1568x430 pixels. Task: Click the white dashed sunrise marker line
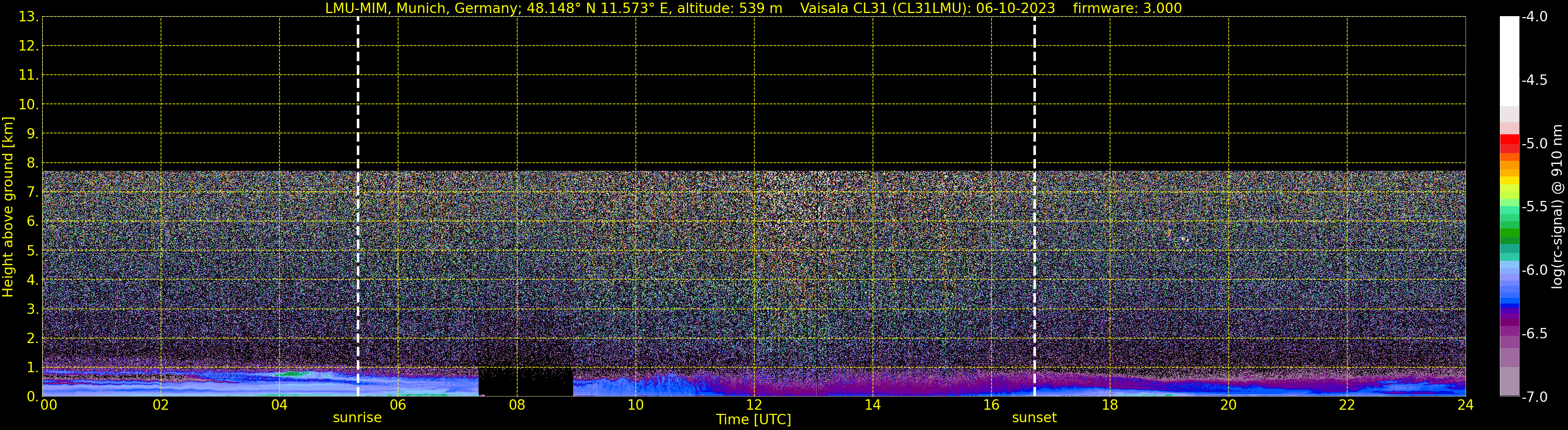tap(358, 207)
